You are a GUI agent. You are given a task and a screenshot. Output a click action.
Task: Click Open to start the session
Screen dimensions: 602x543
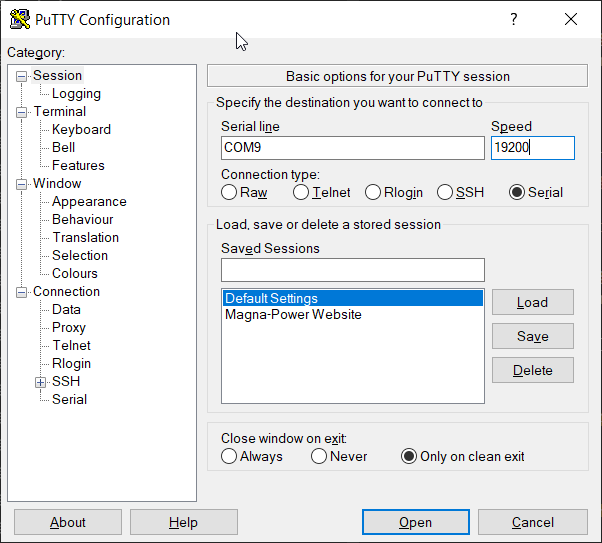pos(416,522)
